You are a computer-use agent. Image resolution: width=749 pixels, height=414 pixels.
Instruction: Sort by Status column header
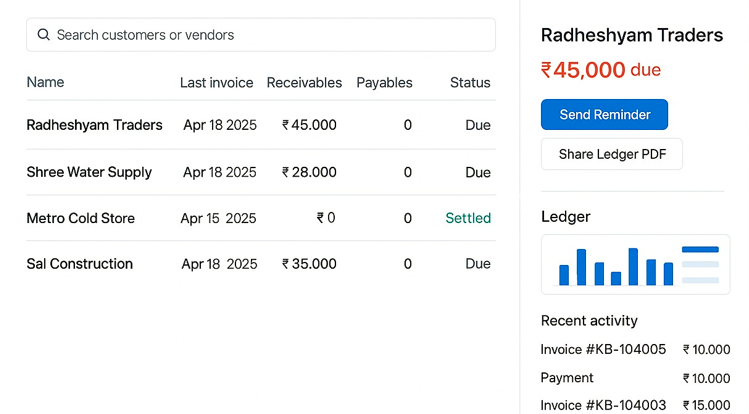470,83
